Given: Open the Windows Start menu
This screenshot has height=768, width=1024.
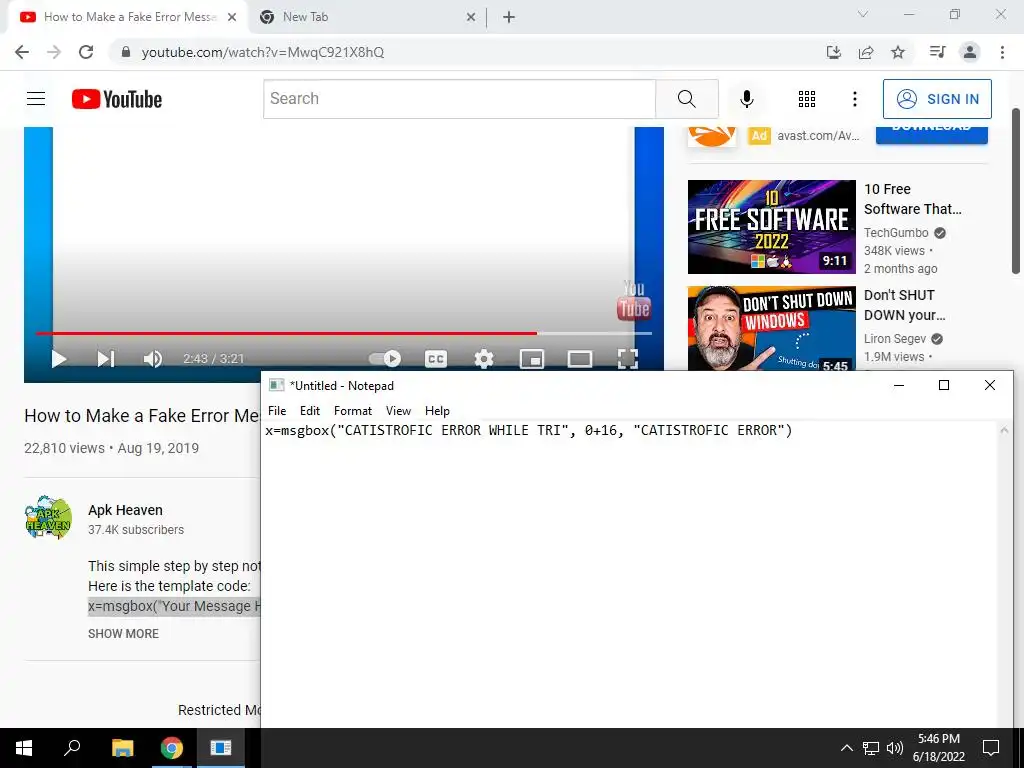Looking at the screenshot, I should 24,748.
